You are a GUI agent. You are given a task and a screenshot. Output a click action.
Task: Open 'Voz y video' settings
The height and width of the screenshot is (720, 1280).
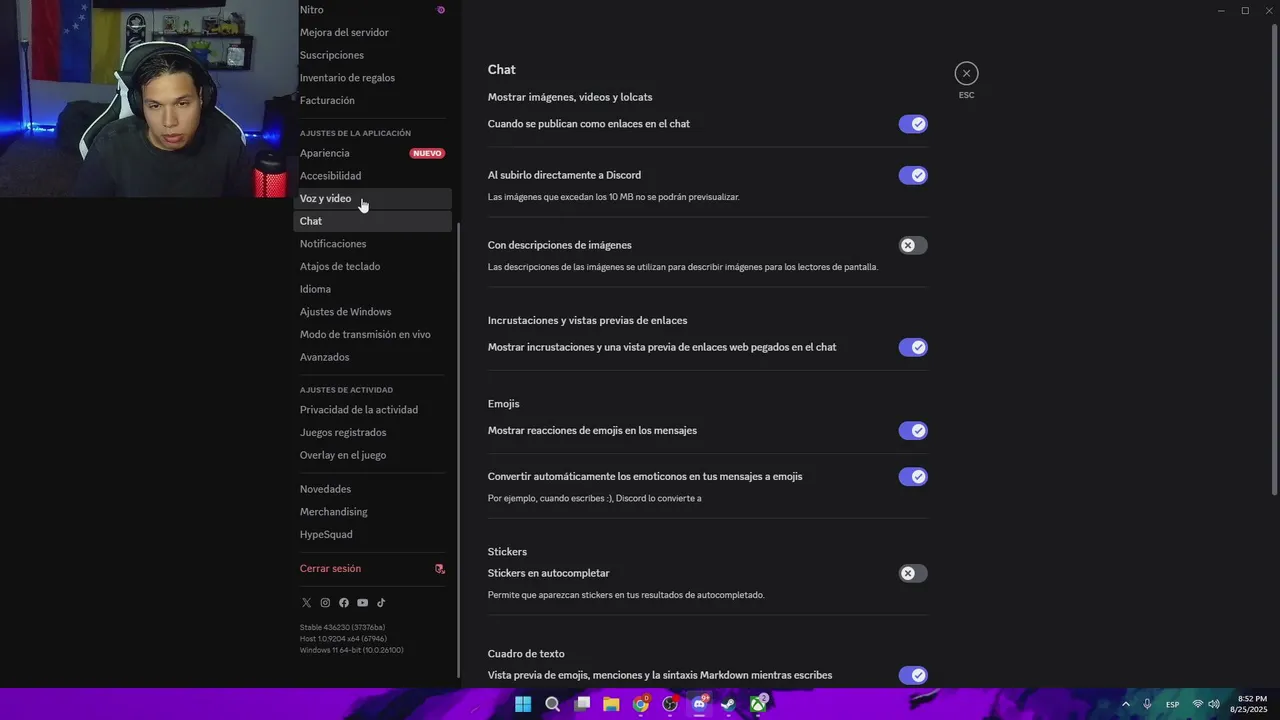click(x=373, y=198)
